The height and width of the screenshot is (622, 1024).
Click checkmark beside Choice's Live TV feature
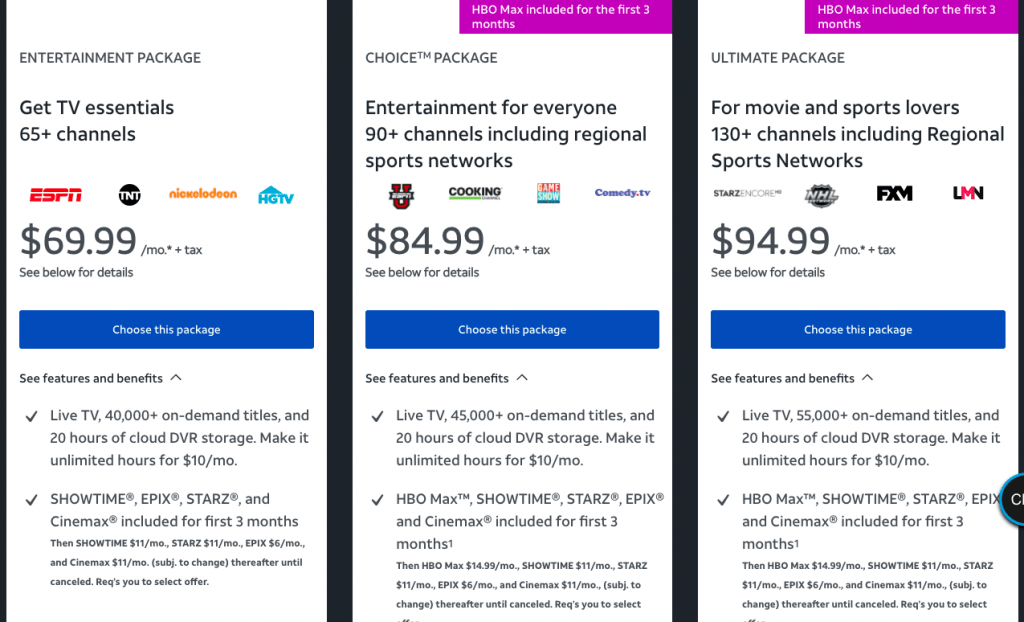coord(377,417)
